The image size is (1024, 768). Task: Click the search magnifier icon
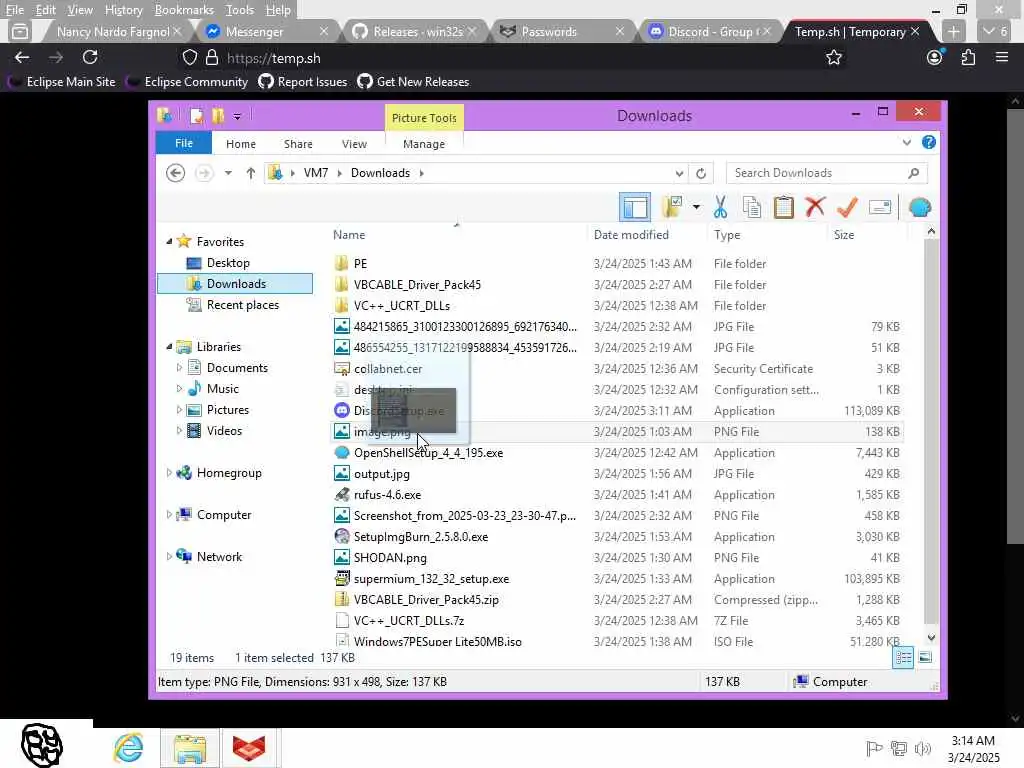pos(914,173)
